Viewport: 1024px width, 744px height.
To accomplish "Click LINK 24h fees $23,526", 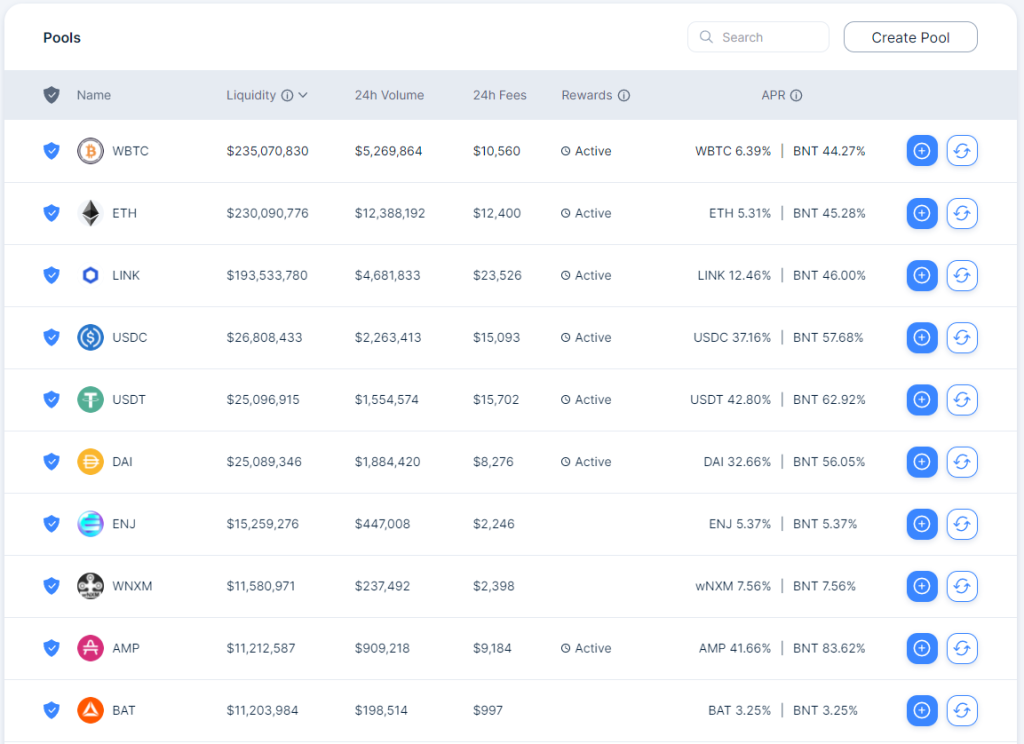I will coord(497,275).
